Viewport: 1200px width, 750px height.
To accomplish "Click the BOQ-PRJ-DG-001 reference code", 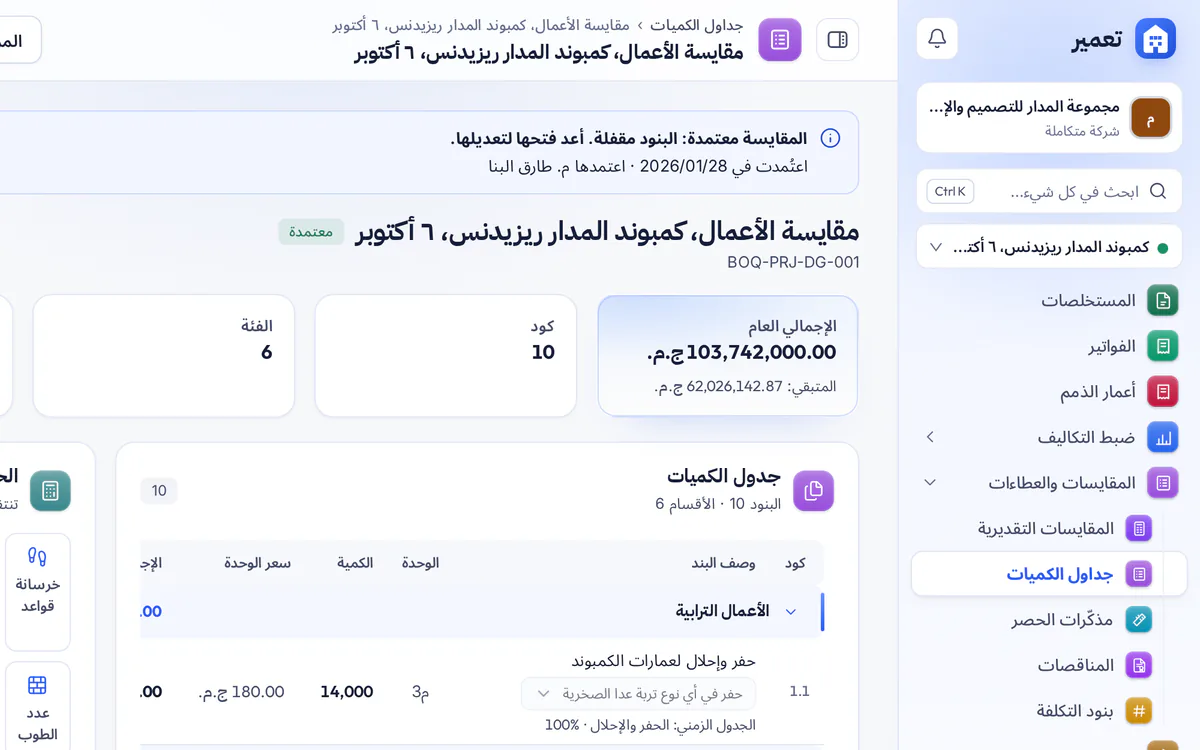I will pyautogui.click(x=793, y=263).
